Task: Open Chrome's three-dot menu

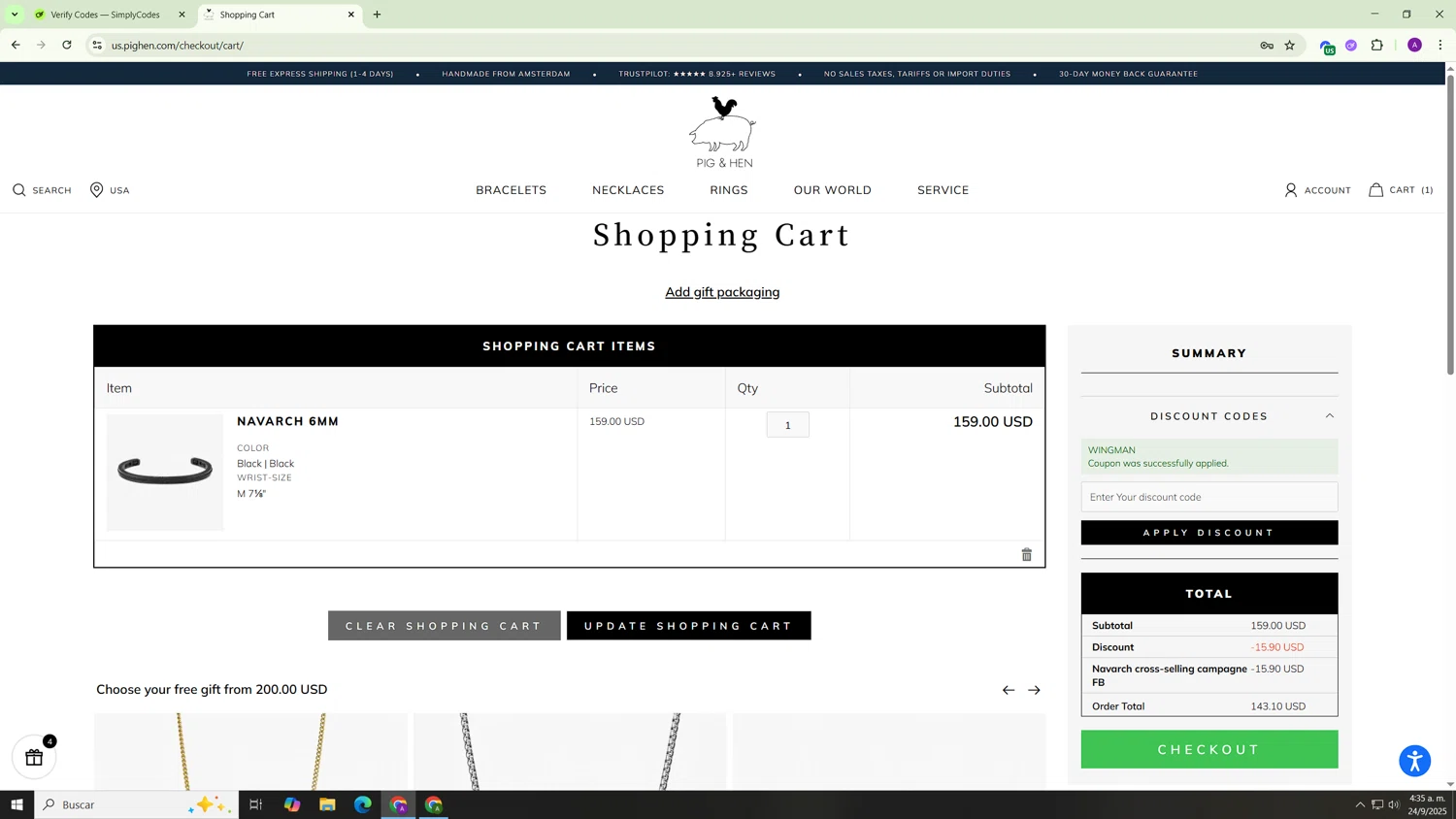Action: click(x=1440, y=45)
